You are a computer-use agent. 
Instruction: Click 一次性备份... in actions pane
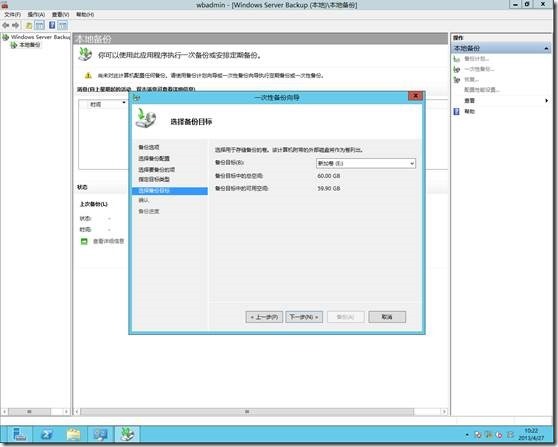(479, 69)
